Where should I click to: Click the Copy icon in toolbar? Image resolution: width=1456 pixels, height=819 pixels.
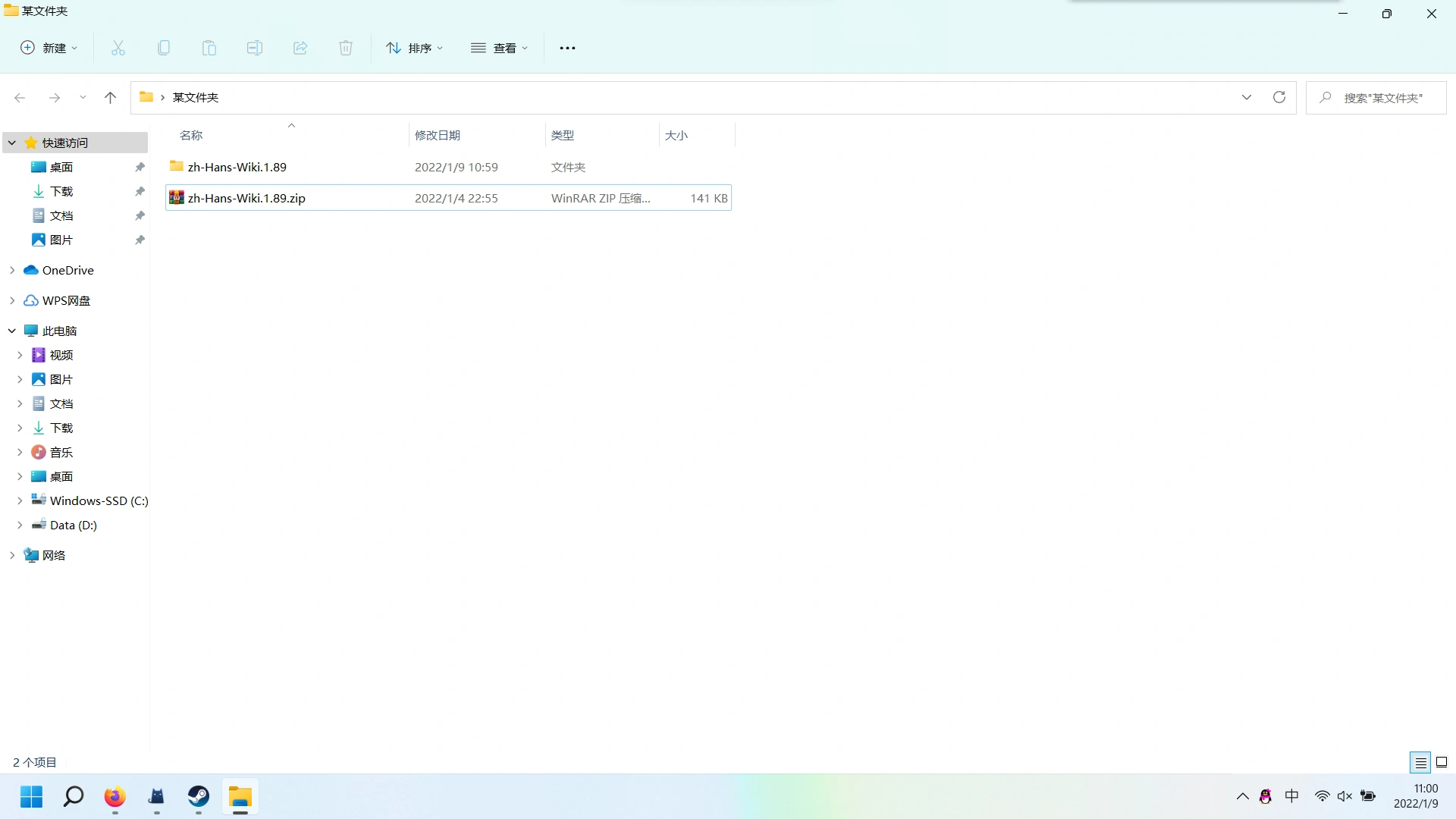pos(164,48)
